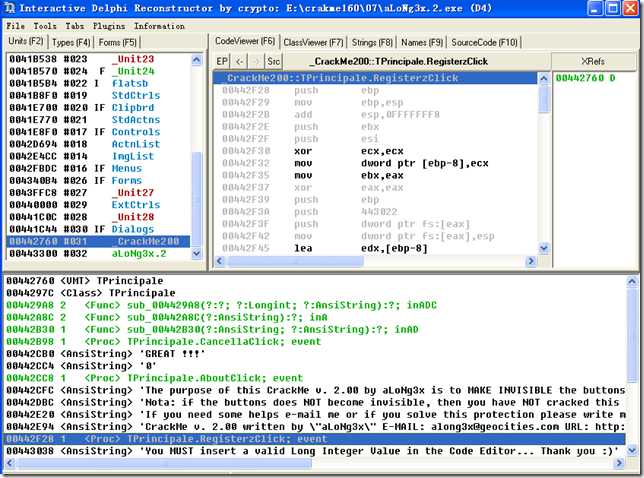Select the <Class> TPrincipale row

(x=315, y=293)
